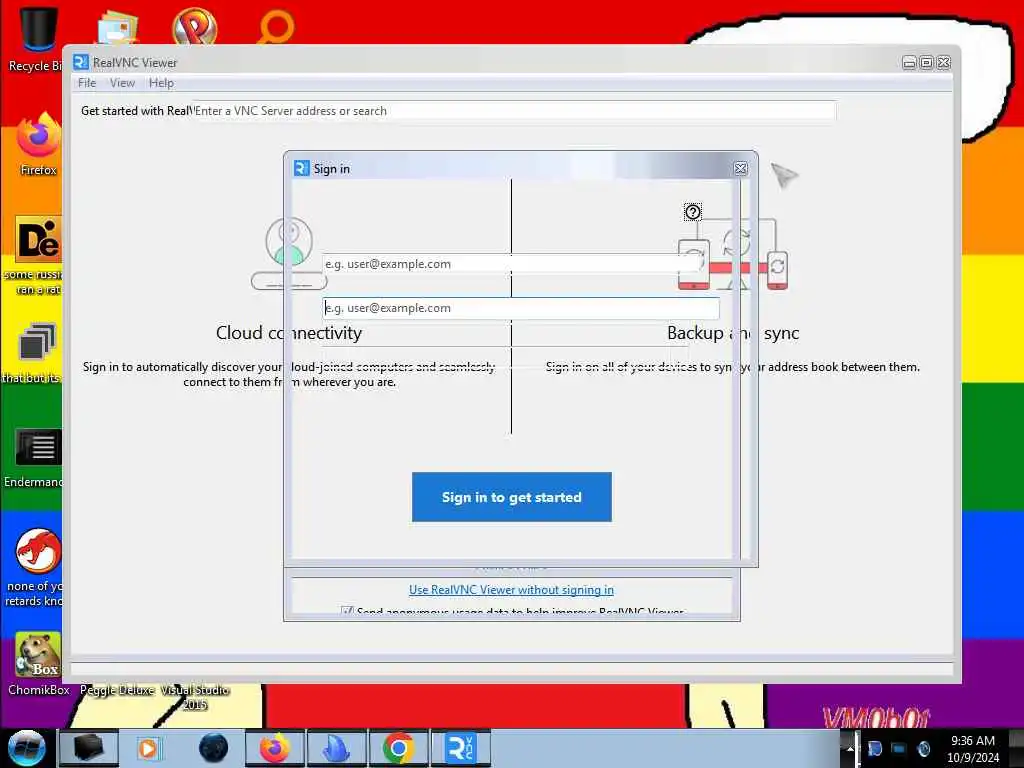This screenshot has width=1024, height=768.
Task: Open the View menu in RealVNC Viewer
Action: (x=122, y=83)
